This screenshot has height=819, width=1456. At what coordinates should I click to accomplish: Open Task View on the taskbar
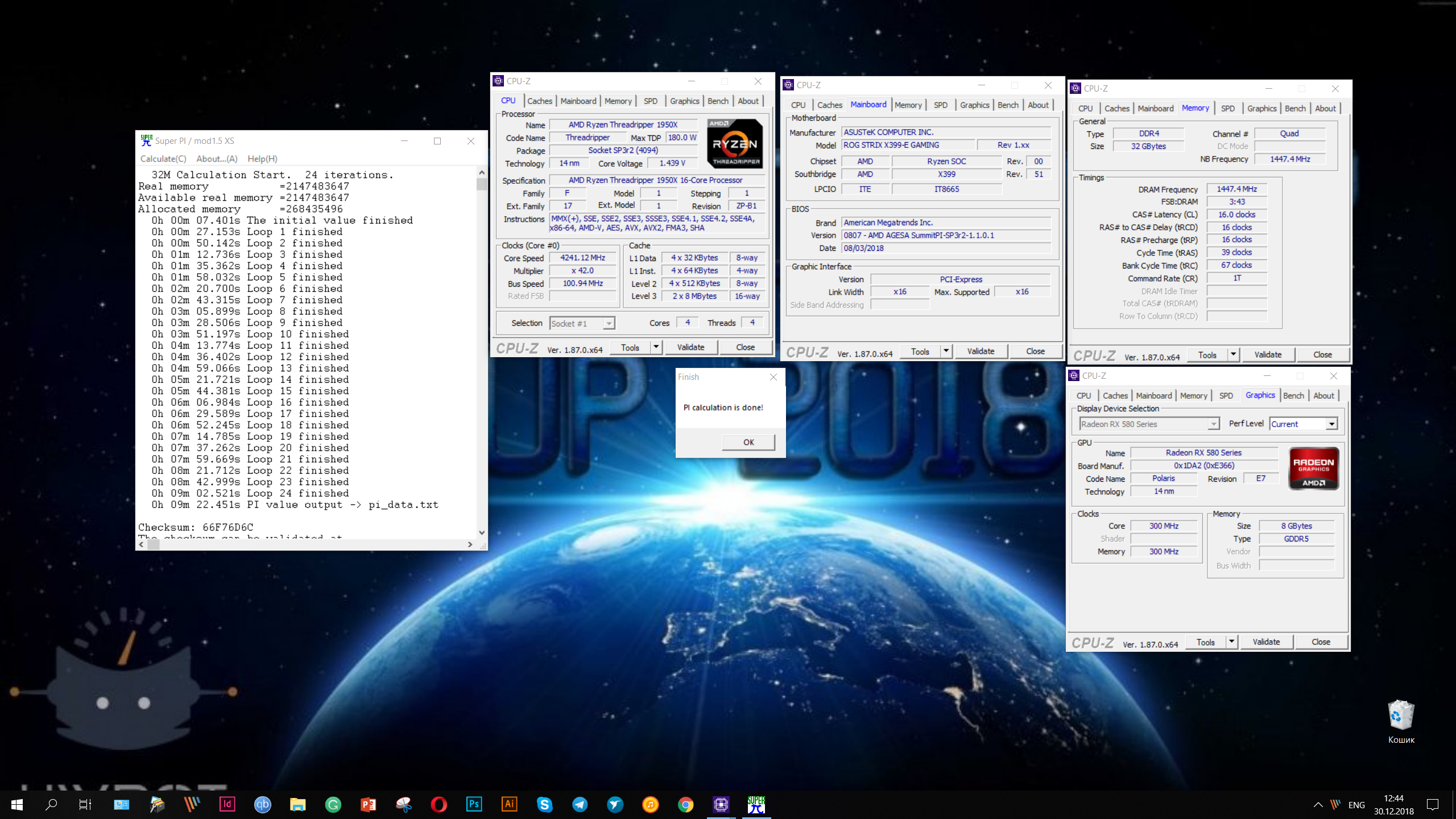tap(85, 804)
